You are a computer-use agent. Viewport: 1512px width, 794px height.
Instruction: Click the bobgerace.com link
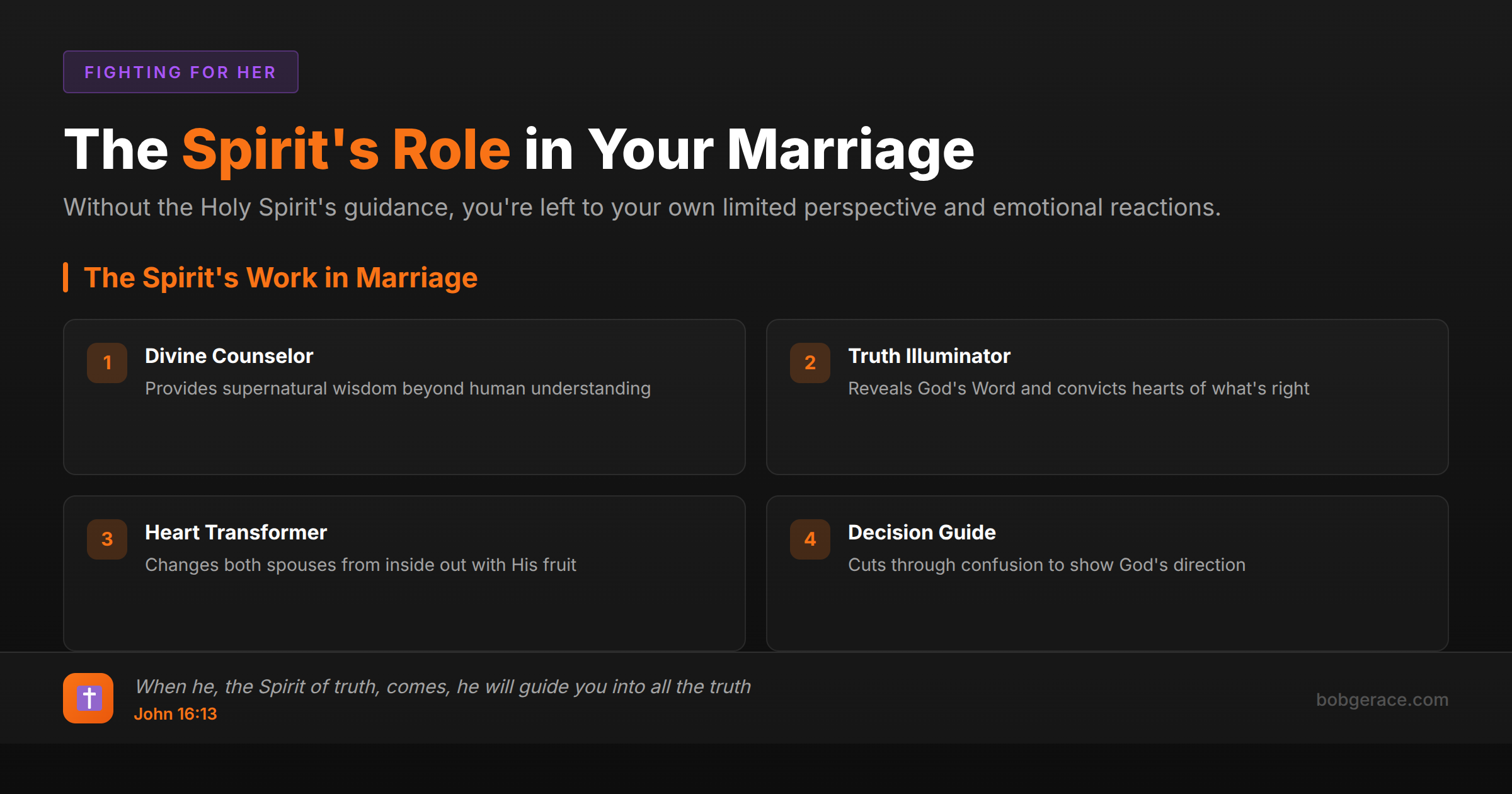pos(1383,699)
